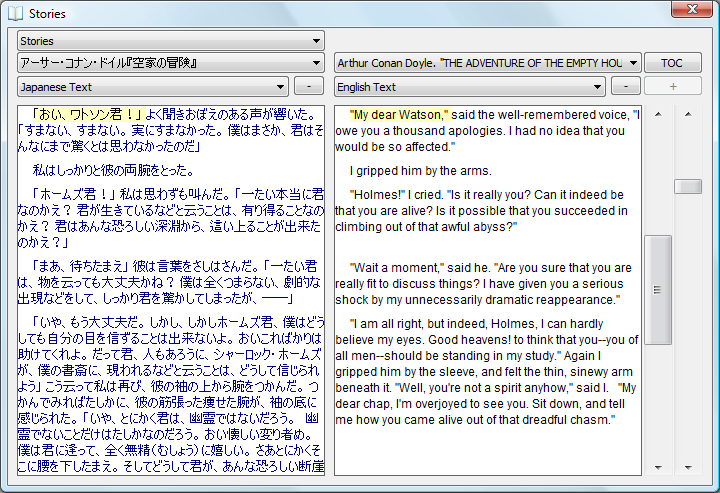Click the outer scrollbar down arrow
The image size is (720, 493).
point(688,467)
